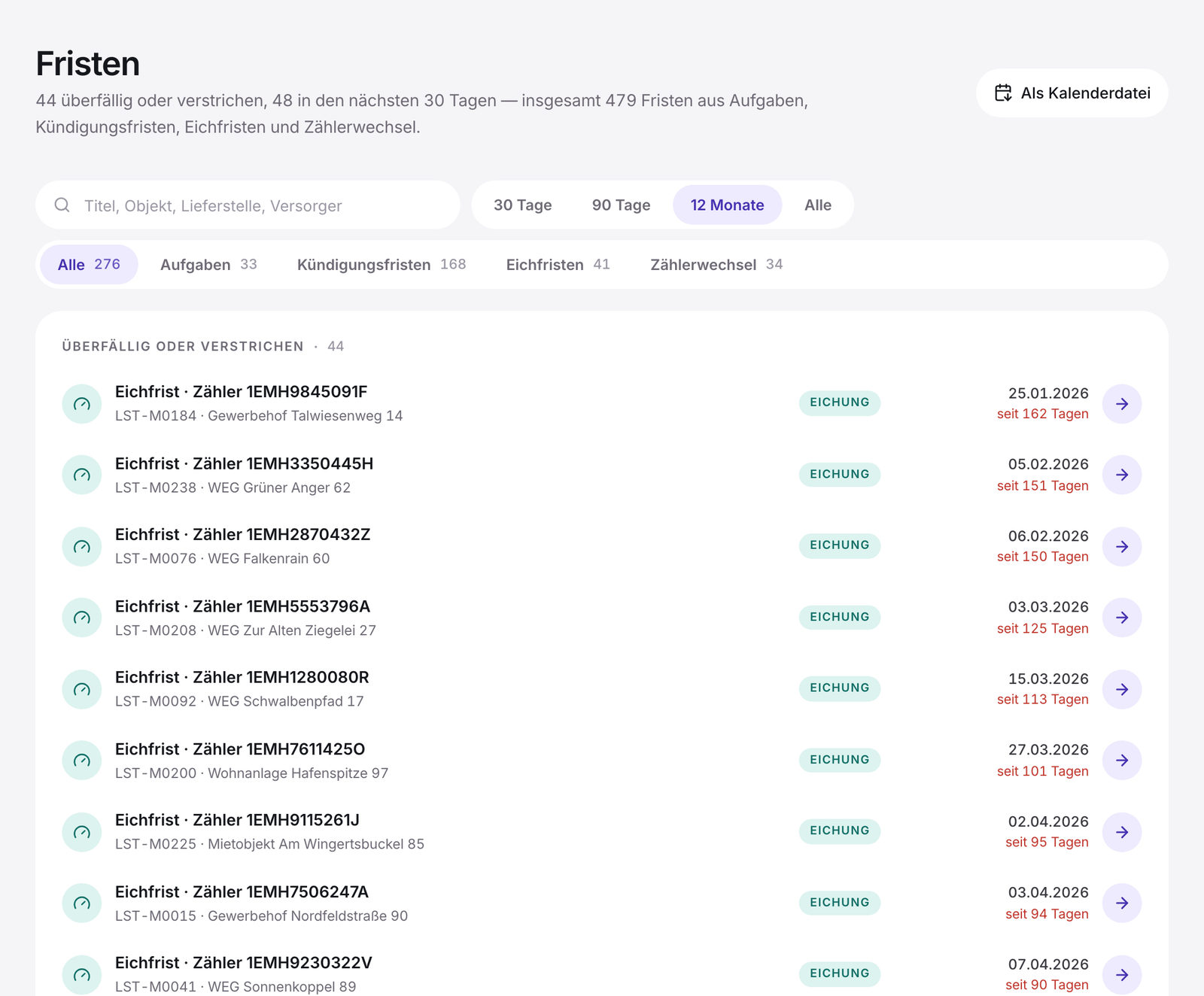Viewport: 1204px width, 996px height.
Task: Switch to the Aufgaben tab
Action: (208, 264)
